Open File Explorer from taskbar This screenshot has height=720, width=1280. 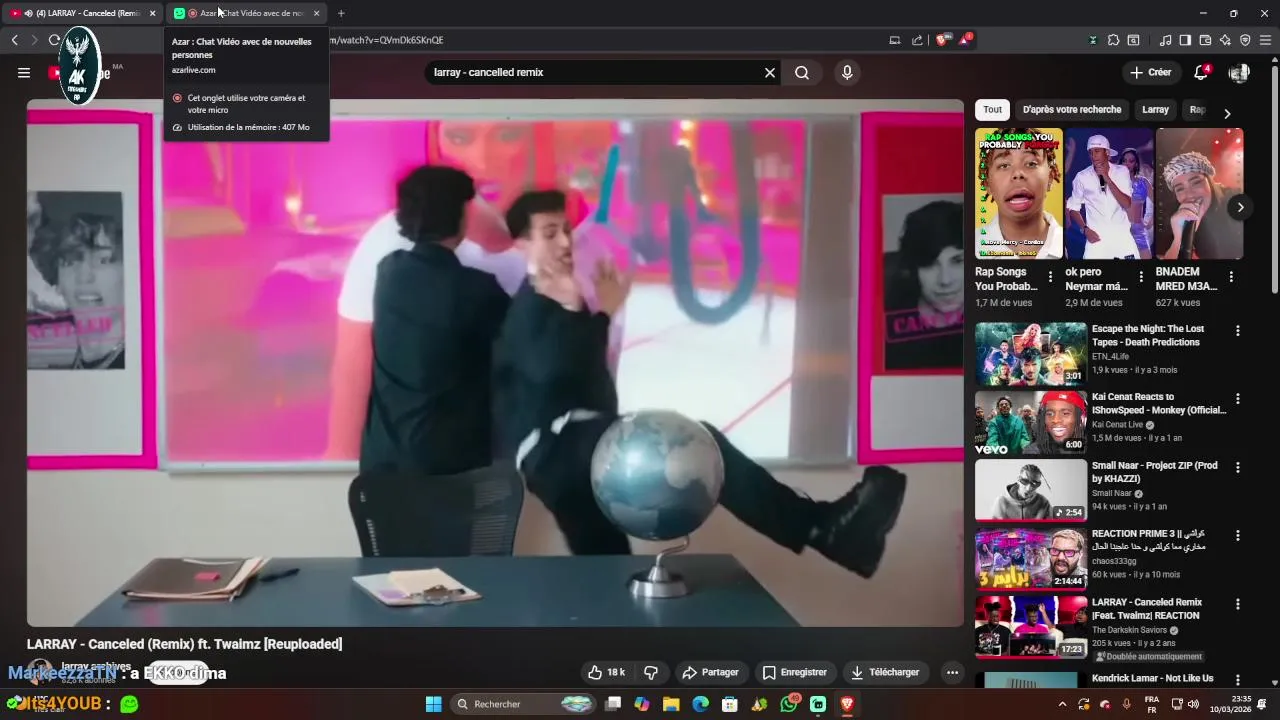click(x=671, y=704)
